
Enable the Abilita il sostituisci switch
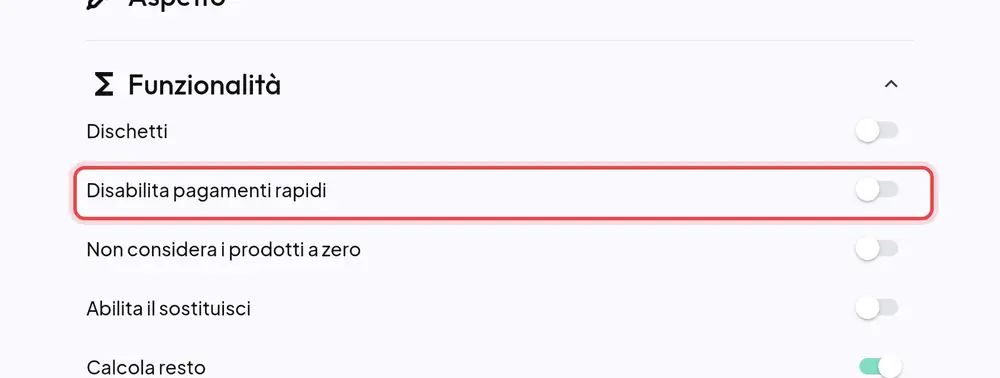[x=877, y=309]
